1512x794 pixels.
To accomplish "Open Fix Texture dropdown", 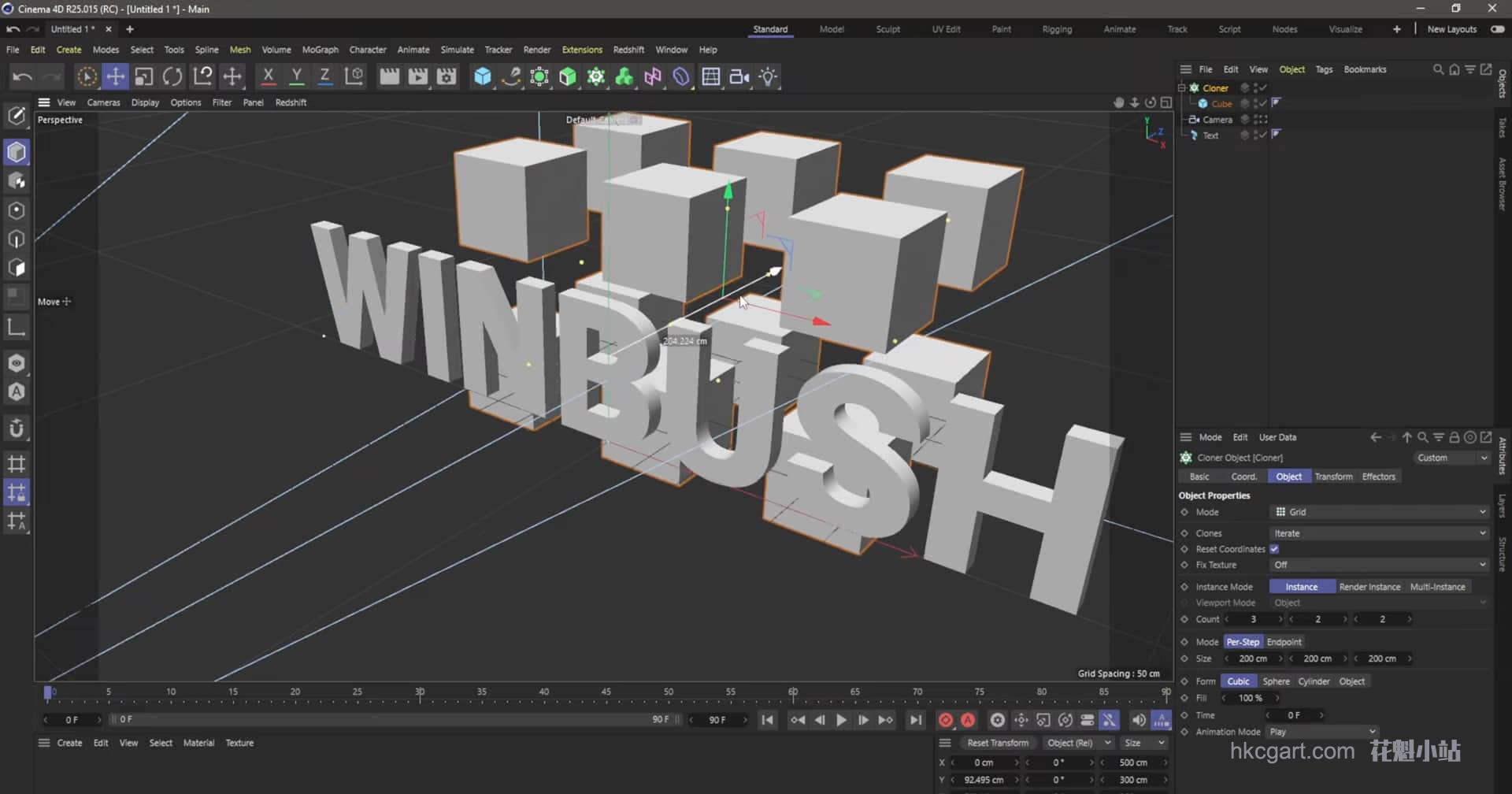I will pyautogui.click(x=1380, y=565).
